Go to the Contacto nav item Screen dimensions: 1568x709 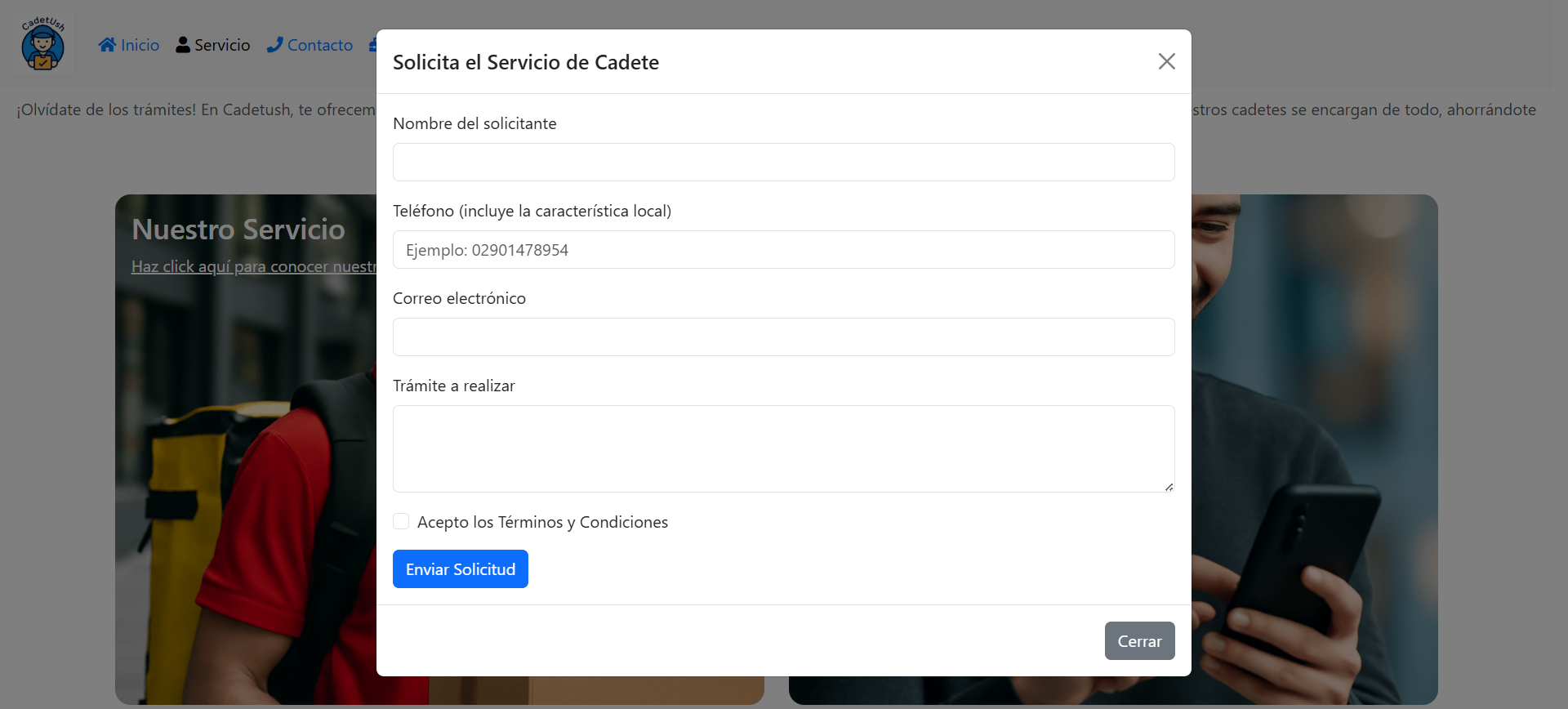point(319,45)
